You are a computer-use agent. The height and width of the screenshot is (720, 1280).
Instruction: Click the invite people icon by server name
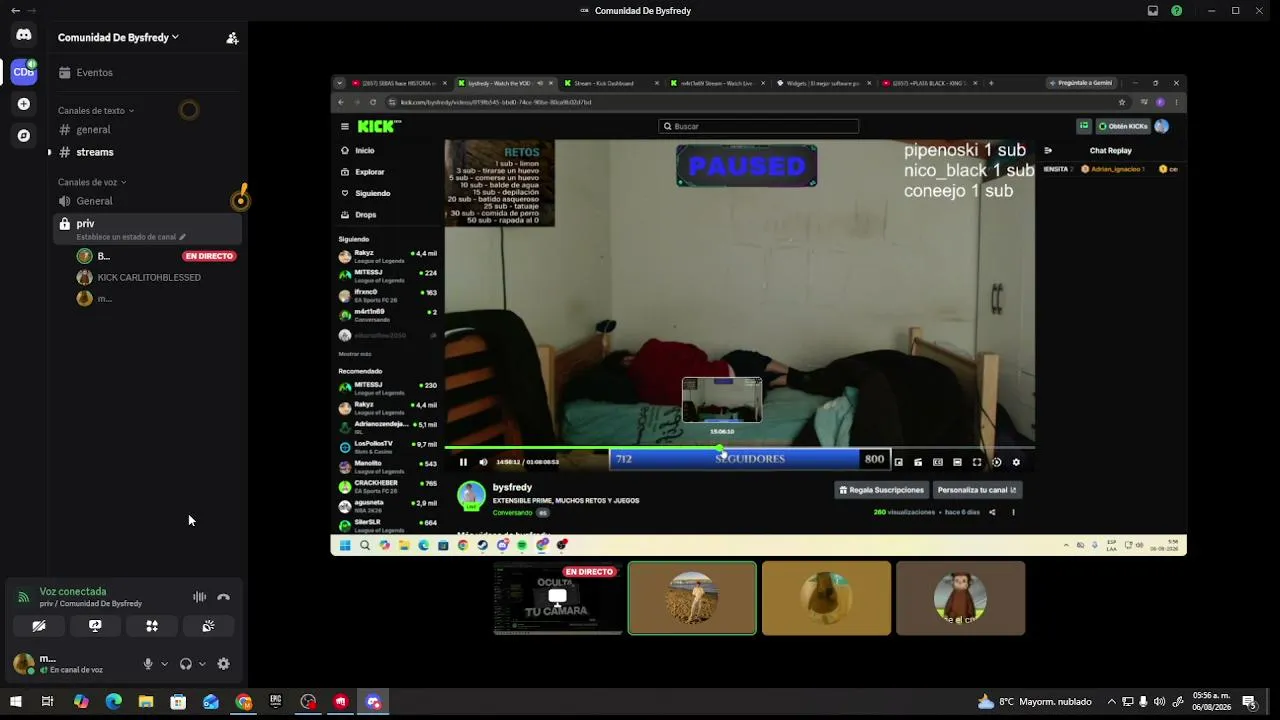(232, 38)
